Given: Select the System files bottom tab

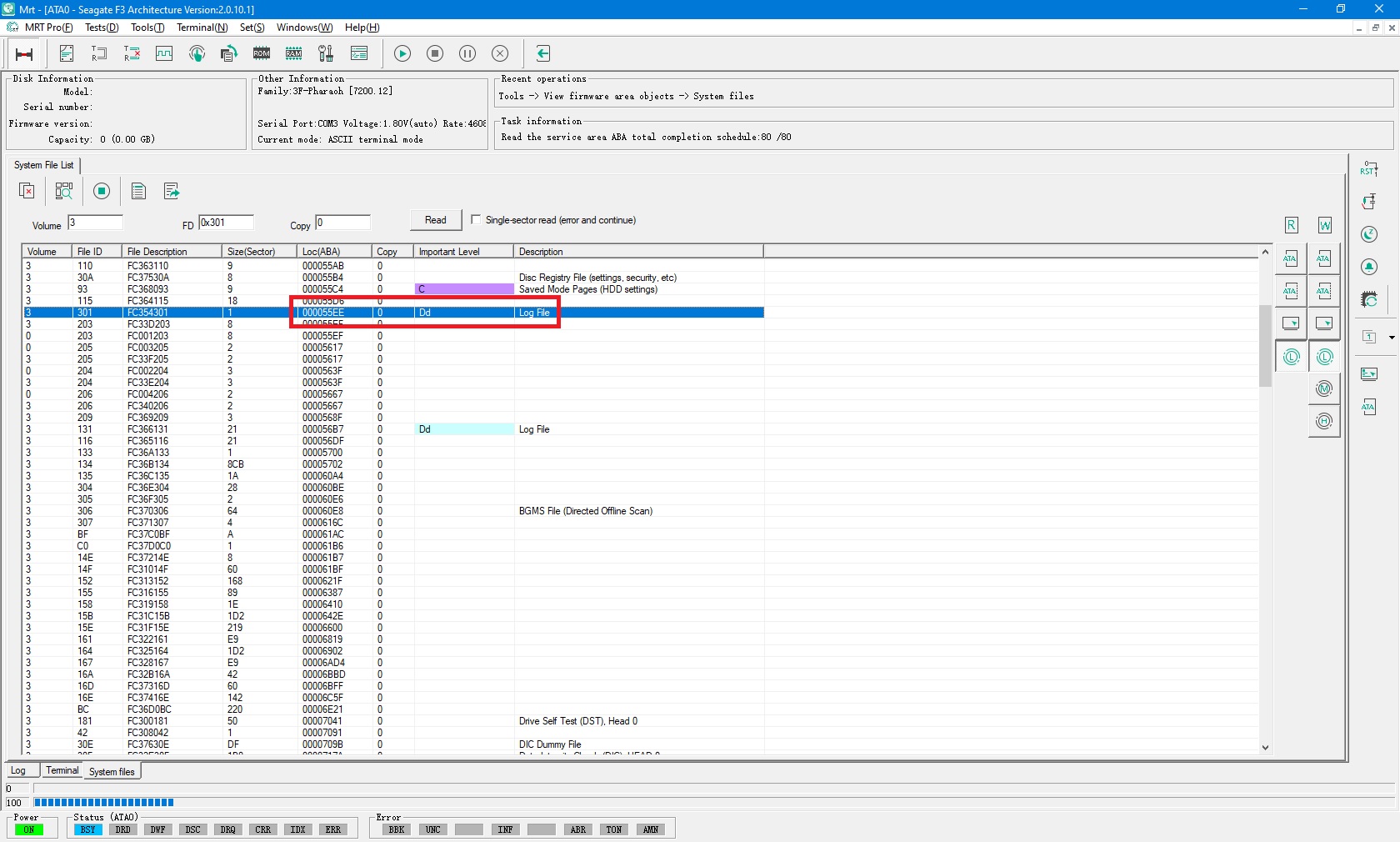Looking at the screenshot, I should tap(112, 771).
